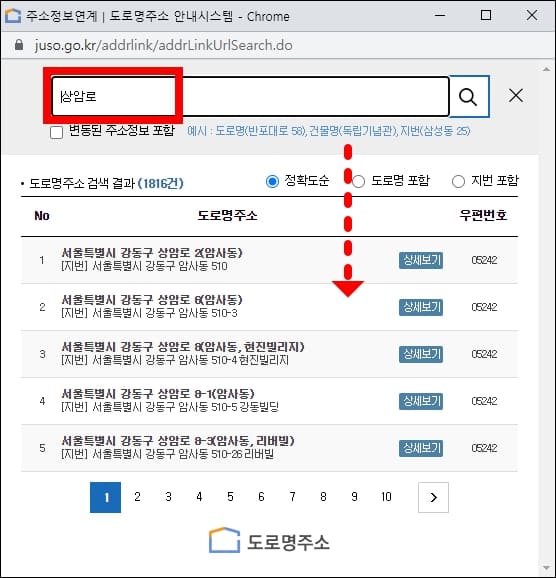556x578 pixels.
Task: Go to next page with arrow button
Action: point(433,497)
